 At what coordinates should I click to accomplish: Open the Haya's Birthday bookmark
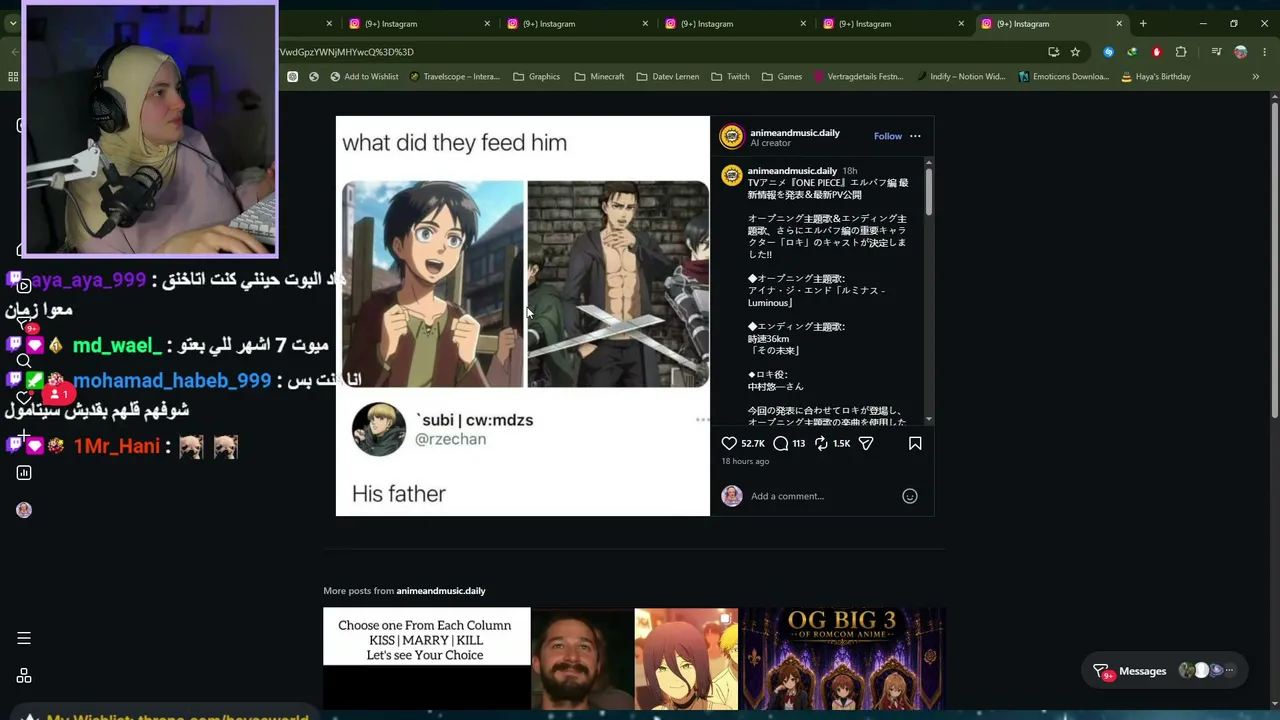1156,76
